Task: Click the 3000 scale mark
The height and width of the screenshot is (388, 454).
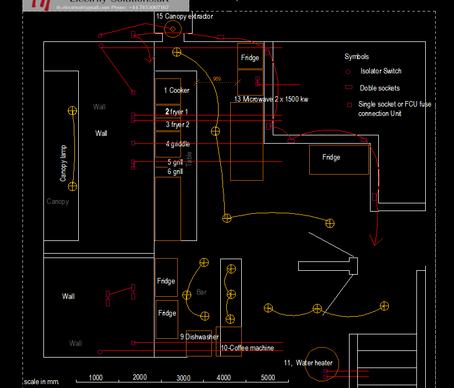Action: 183,378
